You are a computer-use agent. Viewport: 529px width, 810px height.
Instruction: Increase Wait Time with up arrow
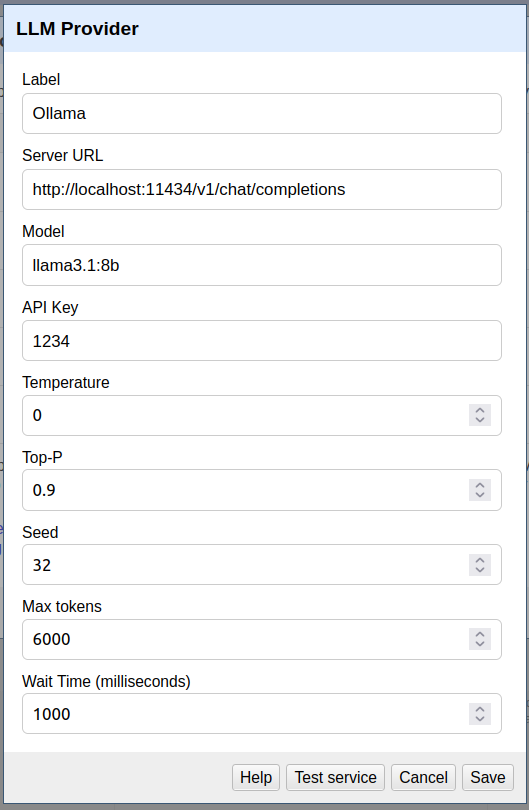click(479, 709)
